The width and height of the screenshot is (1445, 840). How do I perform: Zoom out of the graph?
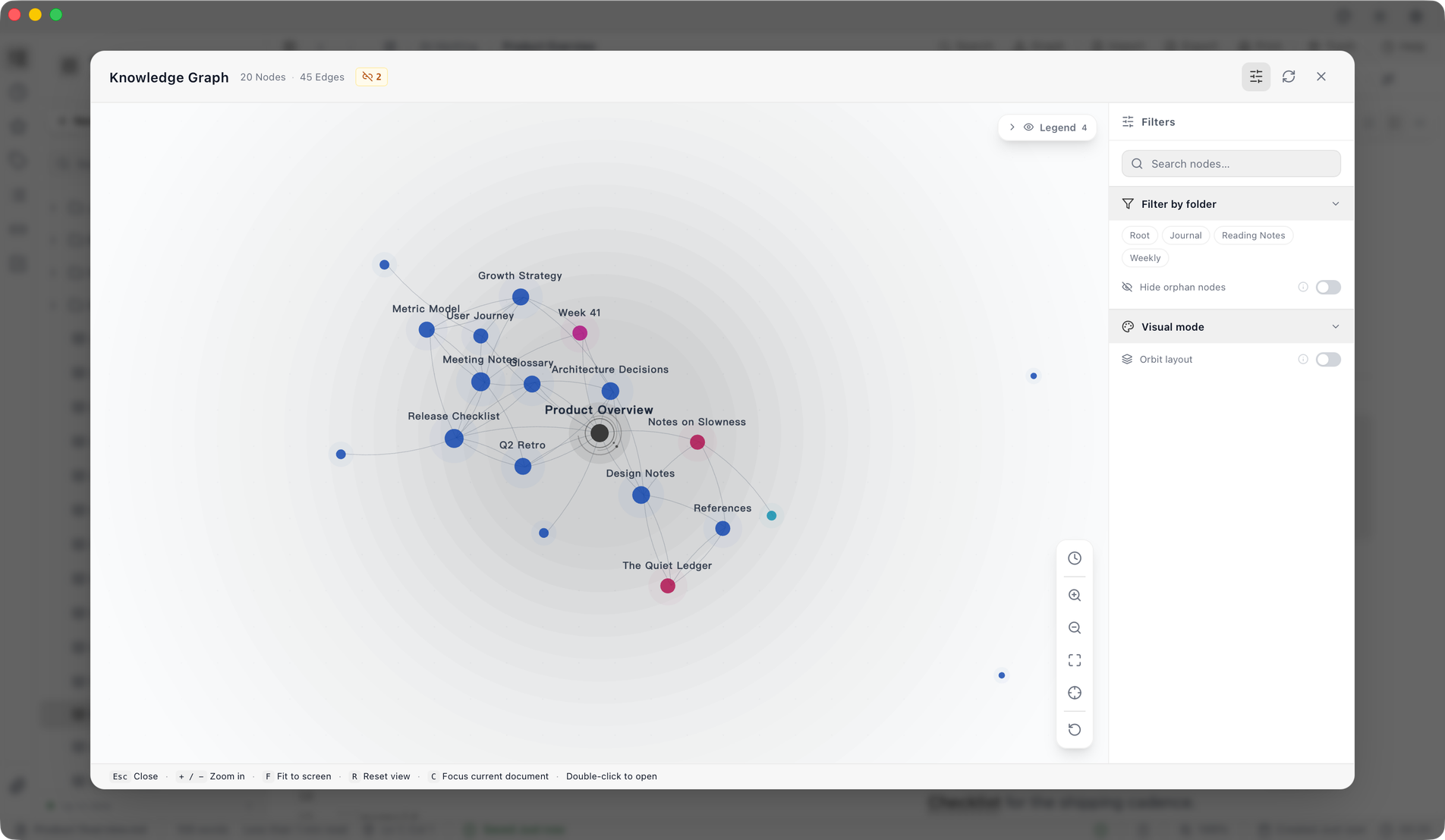tap(1075, 628)
